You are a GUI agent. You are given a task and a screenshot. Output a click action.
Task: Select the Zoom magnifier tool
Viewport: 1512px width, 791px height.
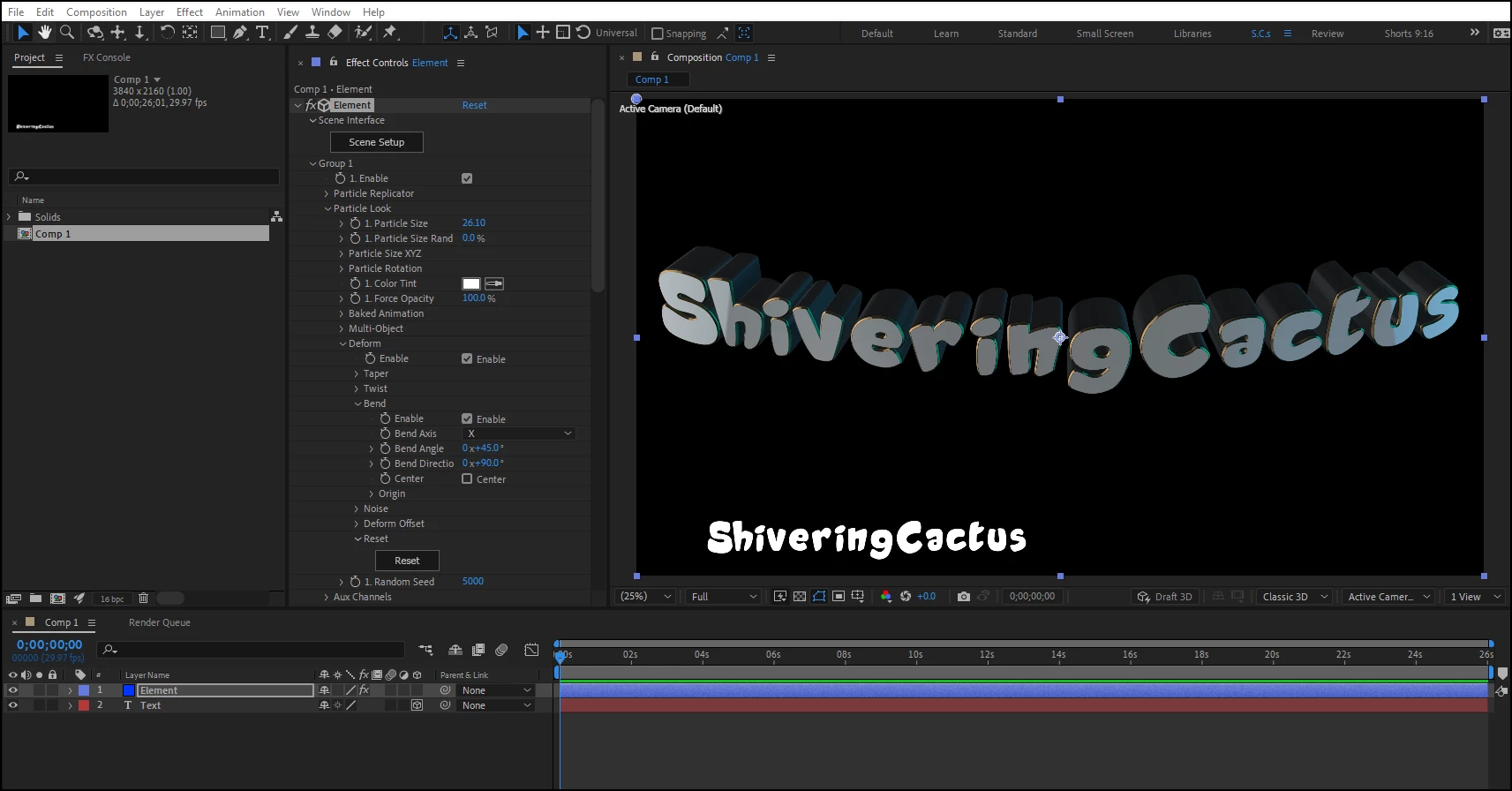[66, 33]
